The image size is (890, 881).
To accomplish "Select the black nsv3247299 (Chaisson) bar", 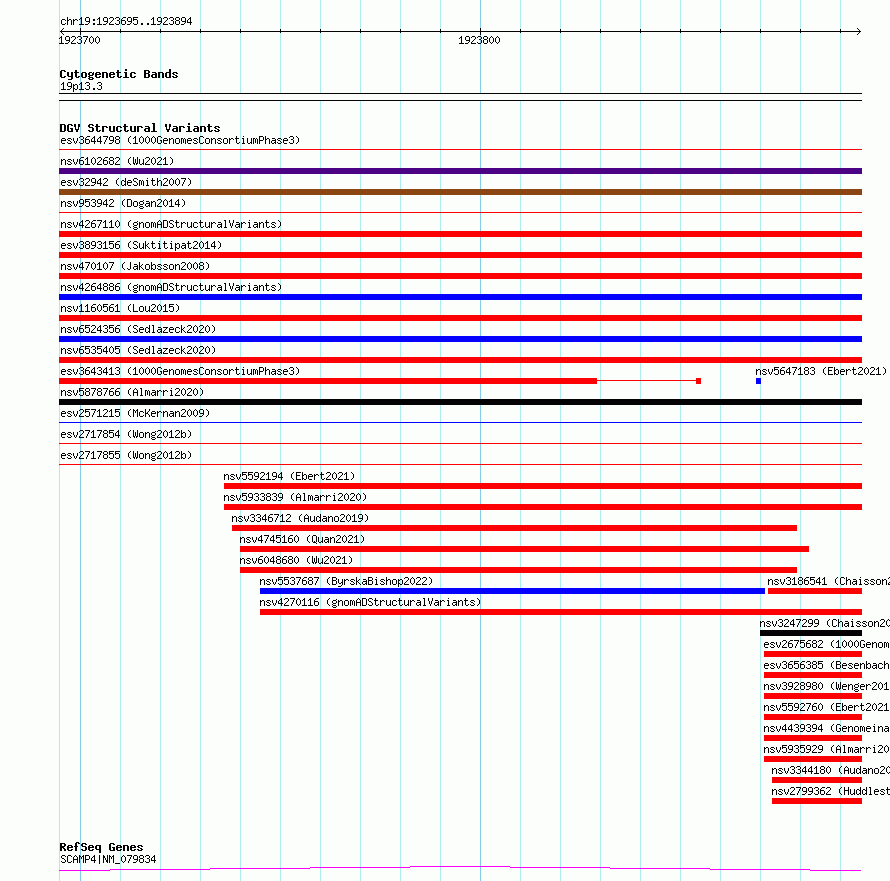I will coord(811,633).
